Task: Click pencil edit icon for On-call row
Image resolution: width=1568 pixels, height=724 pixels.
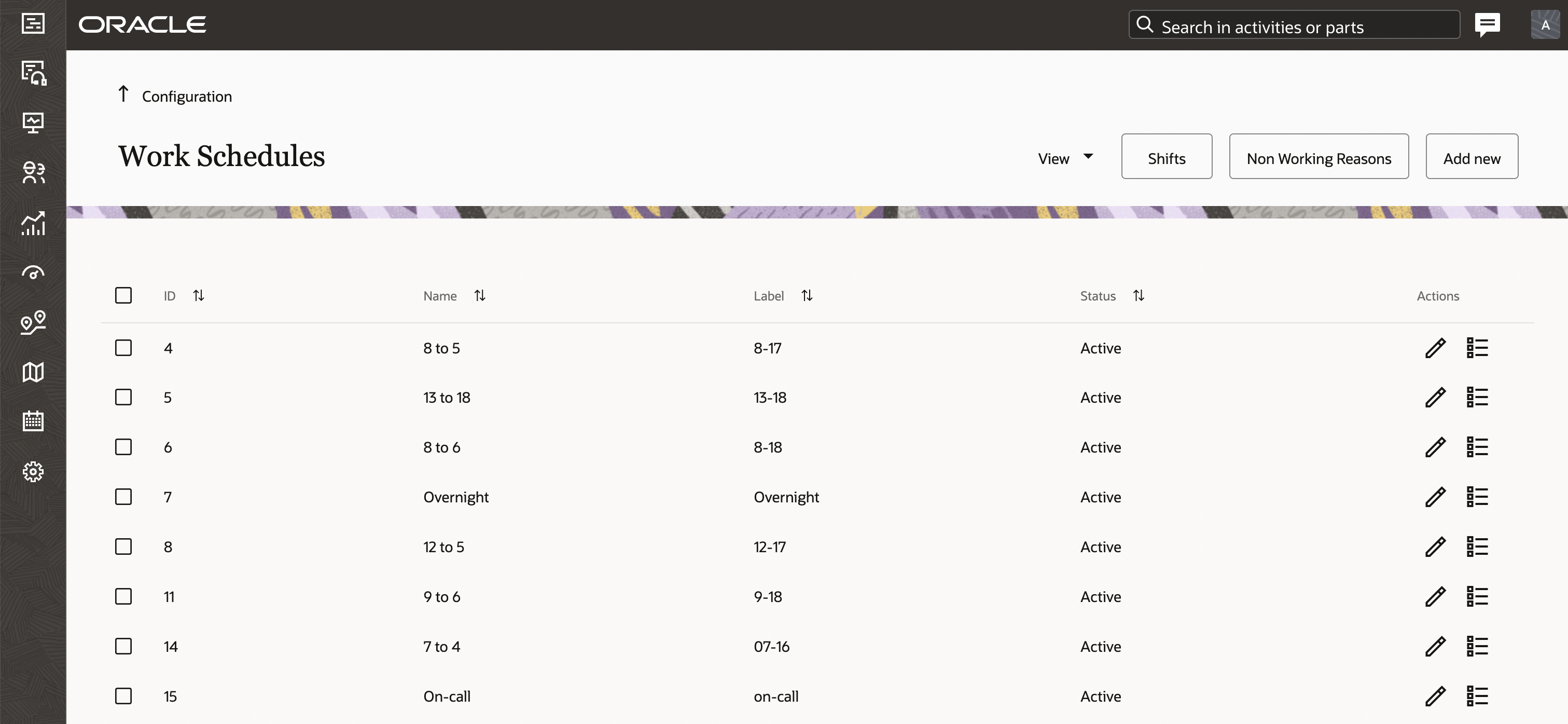Action: pos(1435,696)
